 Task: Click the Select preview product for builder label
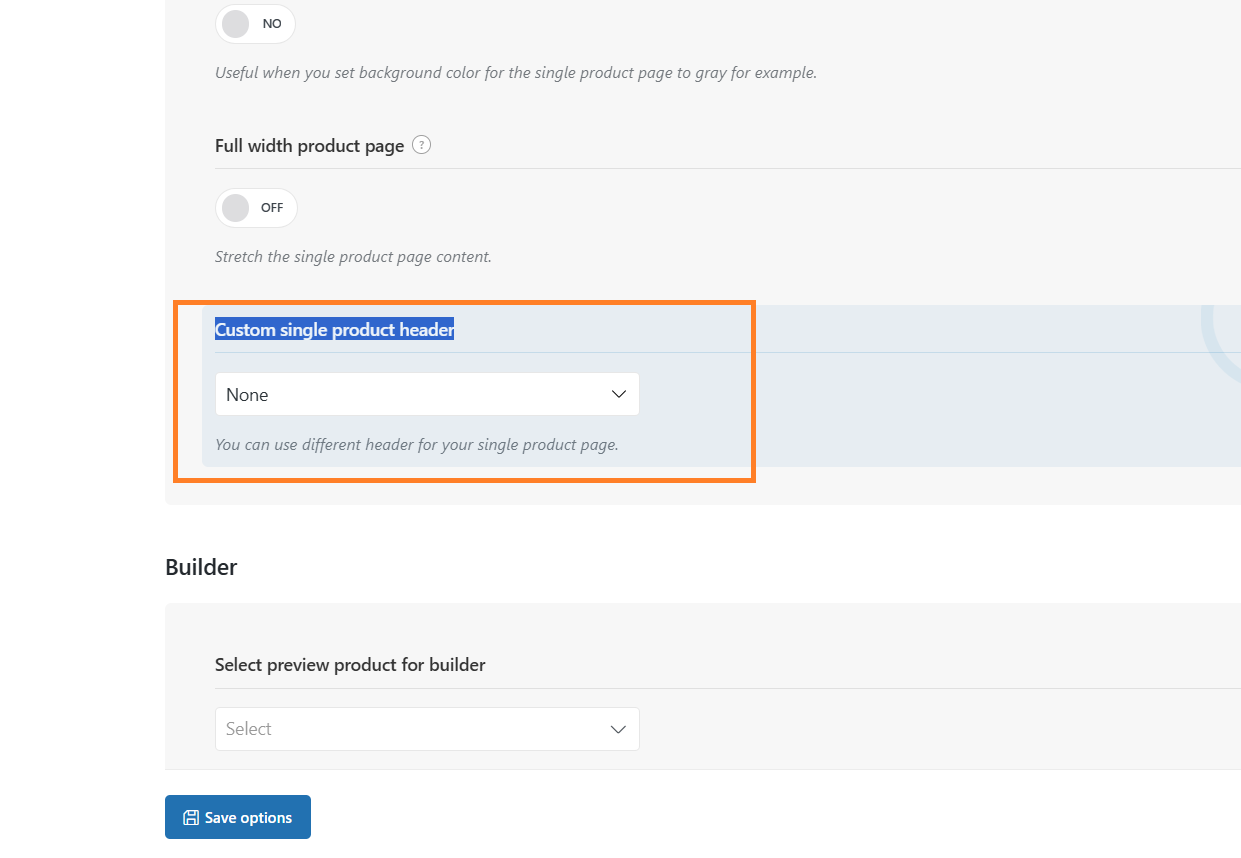tap(350, 665)
